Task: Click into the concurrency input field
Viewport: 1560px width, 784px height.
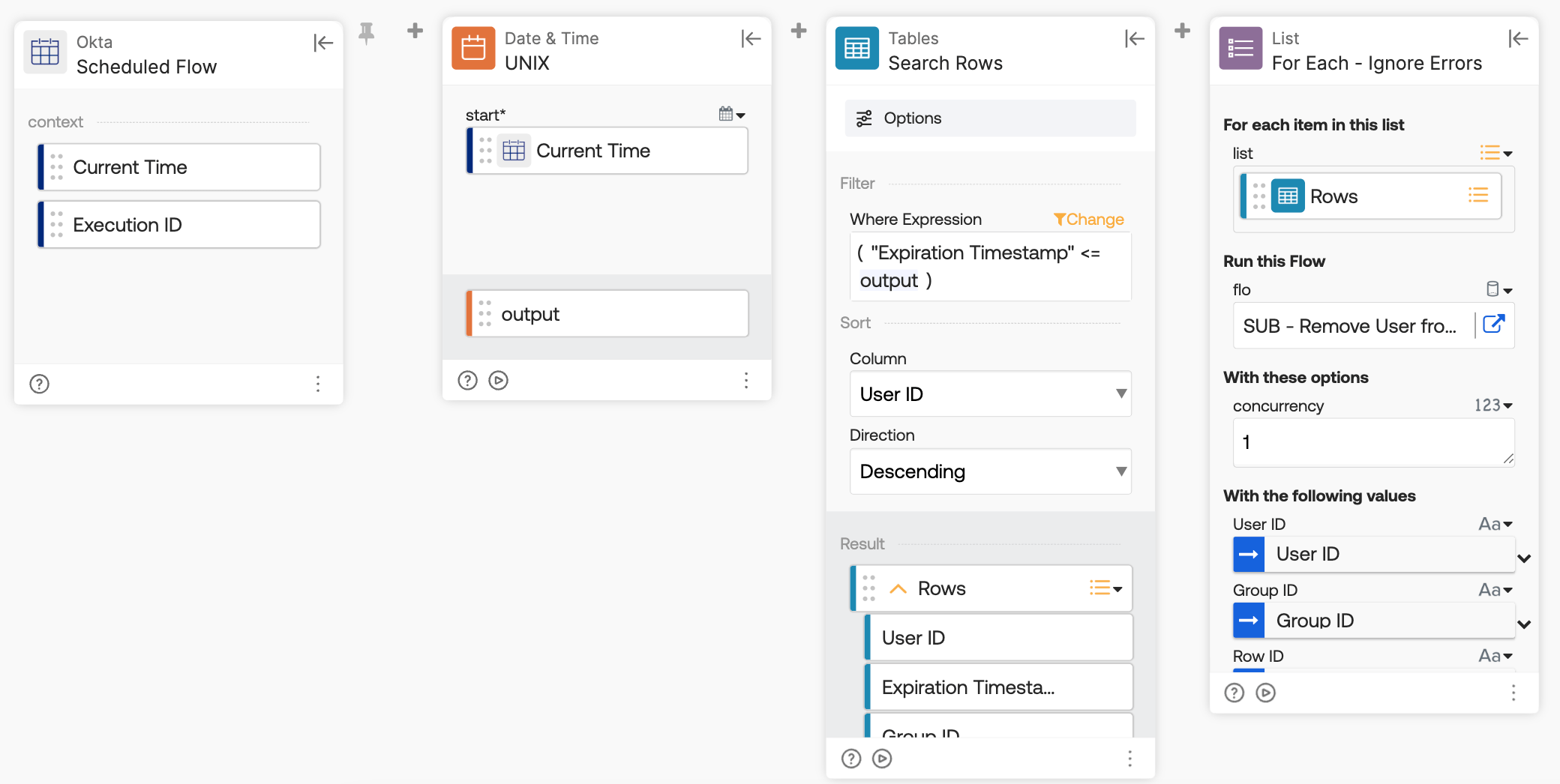Action: [1373, 442]
